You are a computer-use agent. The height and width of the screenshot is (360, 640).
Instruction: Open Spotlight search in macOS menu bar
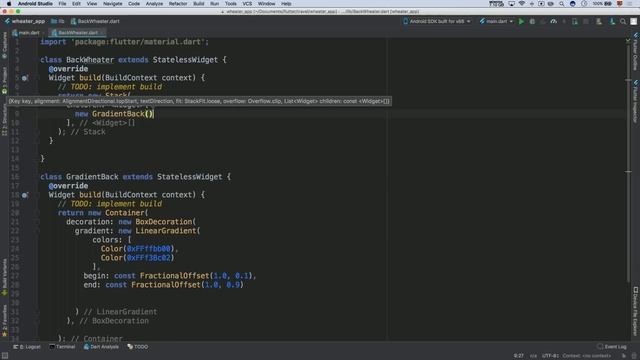(x=562, y=4)
